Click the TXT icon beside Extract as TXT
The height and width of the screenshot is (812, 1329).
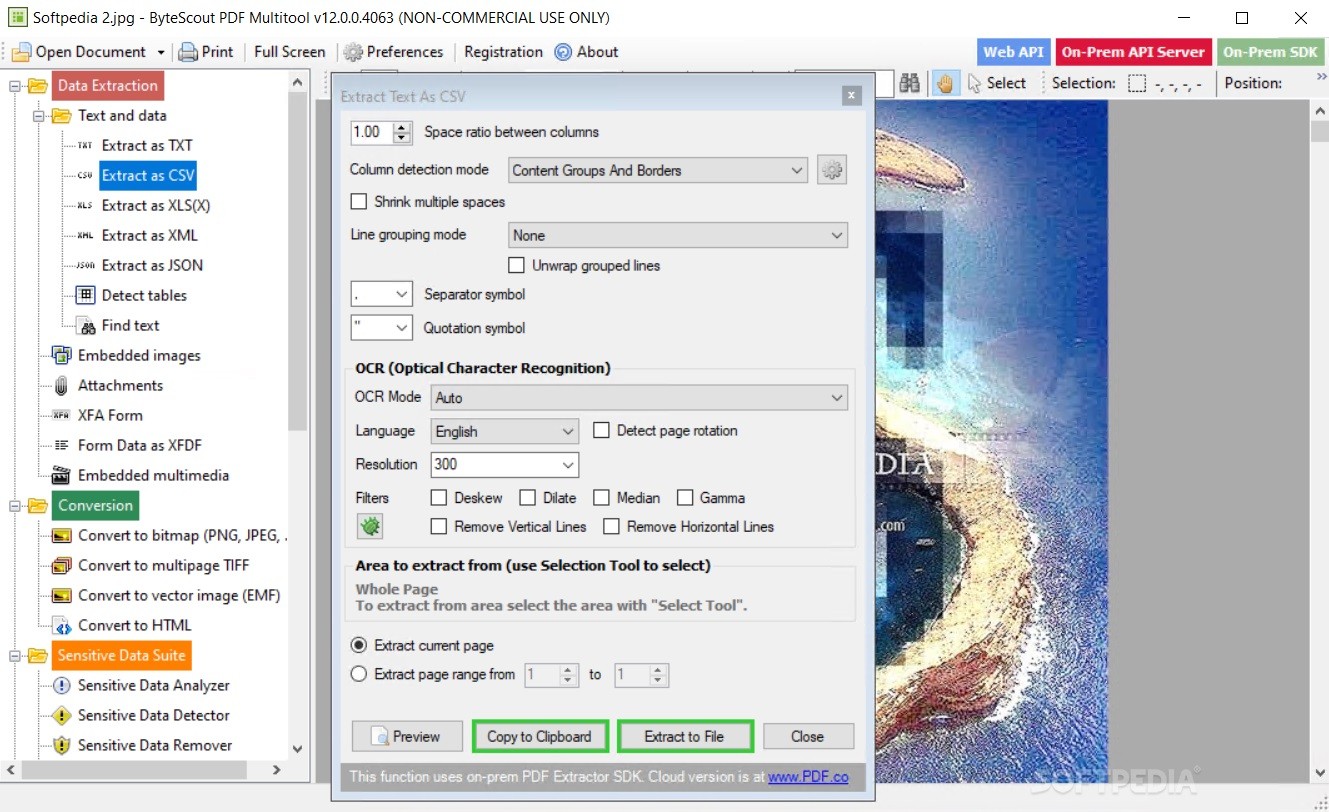[x=85, y=146]
